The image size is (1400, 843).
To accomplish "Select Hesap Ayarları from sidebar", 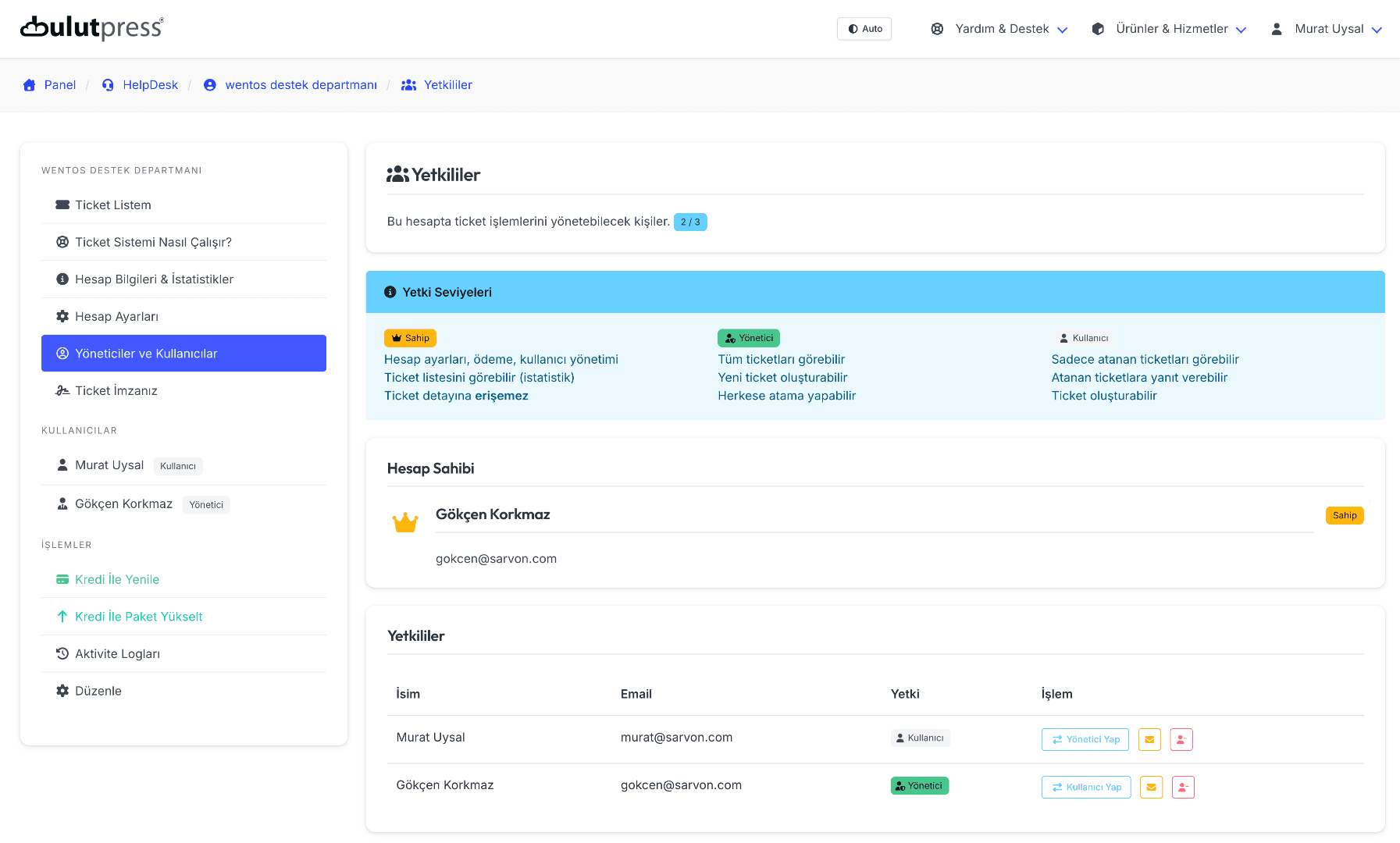I will point(116,316).
